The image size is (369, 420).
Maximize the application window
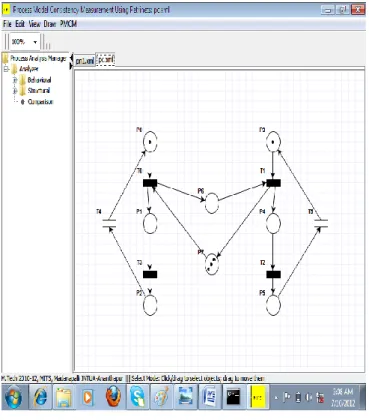343,10
